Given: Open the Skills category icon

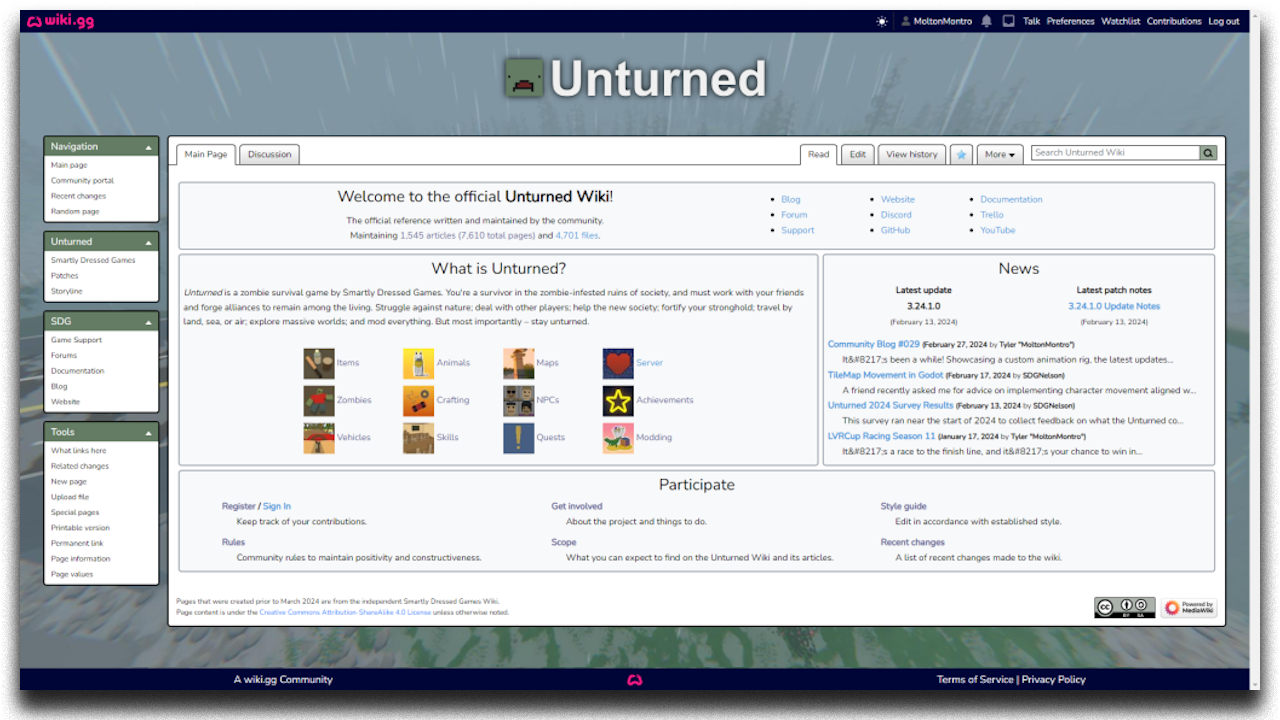Looking at the screenshot, I should [x=419, y=437].
